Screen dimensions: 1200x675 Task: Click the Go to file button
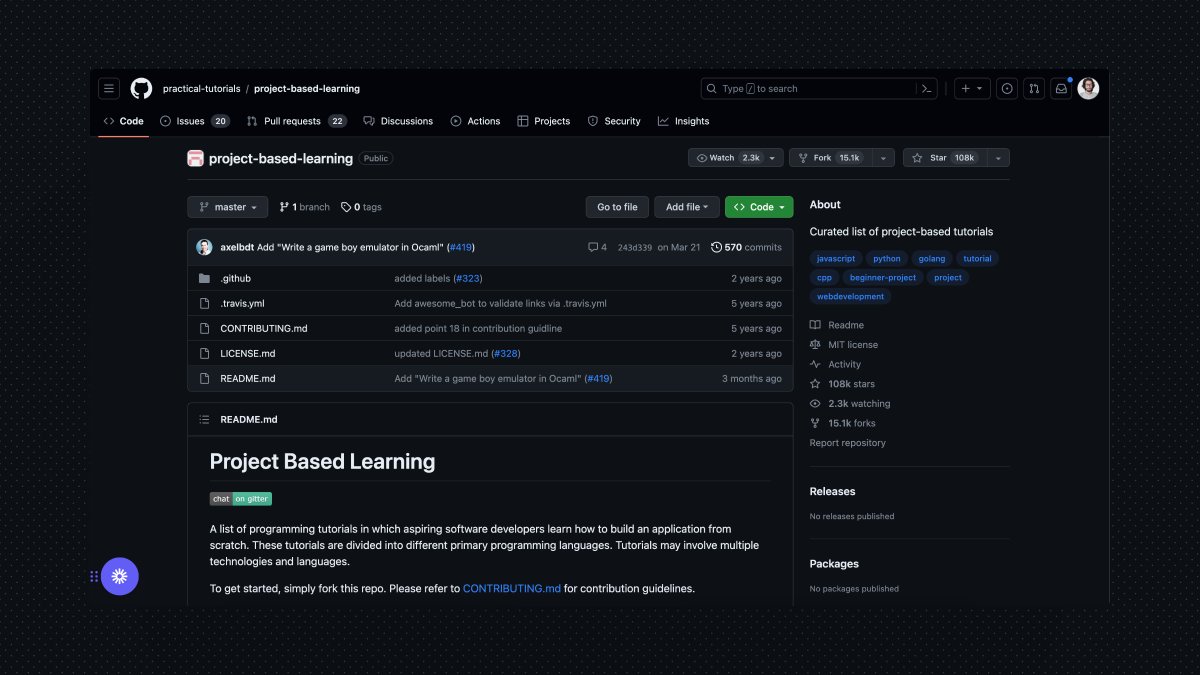pos(616,207)
